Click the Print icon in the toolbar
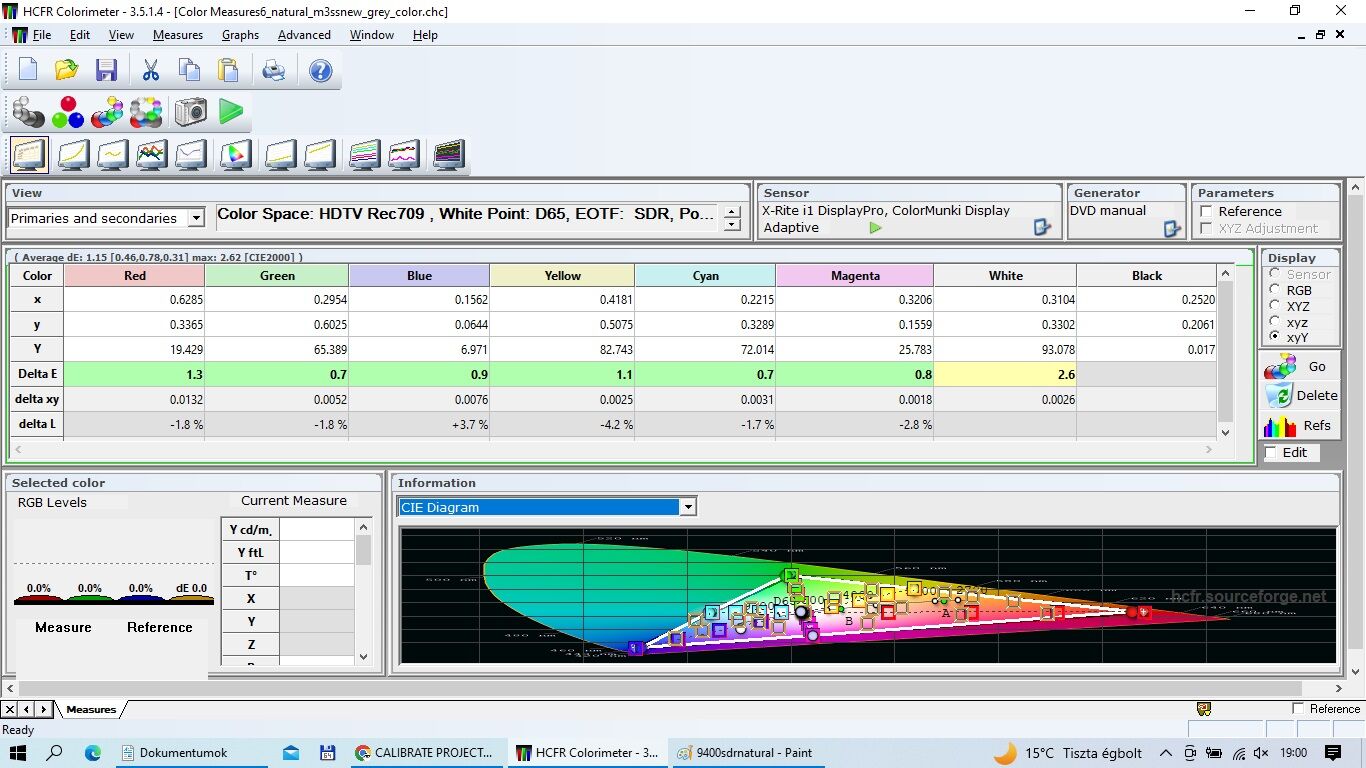 tap(273, 70)
